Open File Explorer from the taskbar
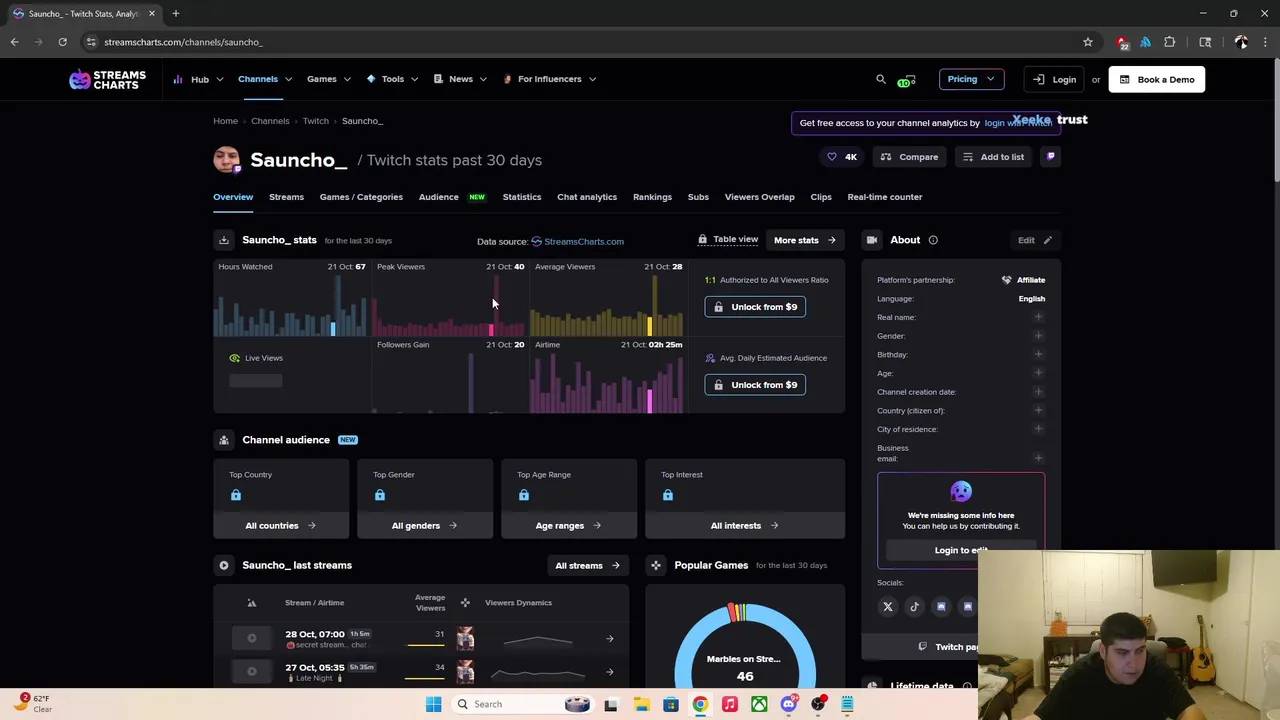Screen dimensions: 1280x720 pos(641,704)
